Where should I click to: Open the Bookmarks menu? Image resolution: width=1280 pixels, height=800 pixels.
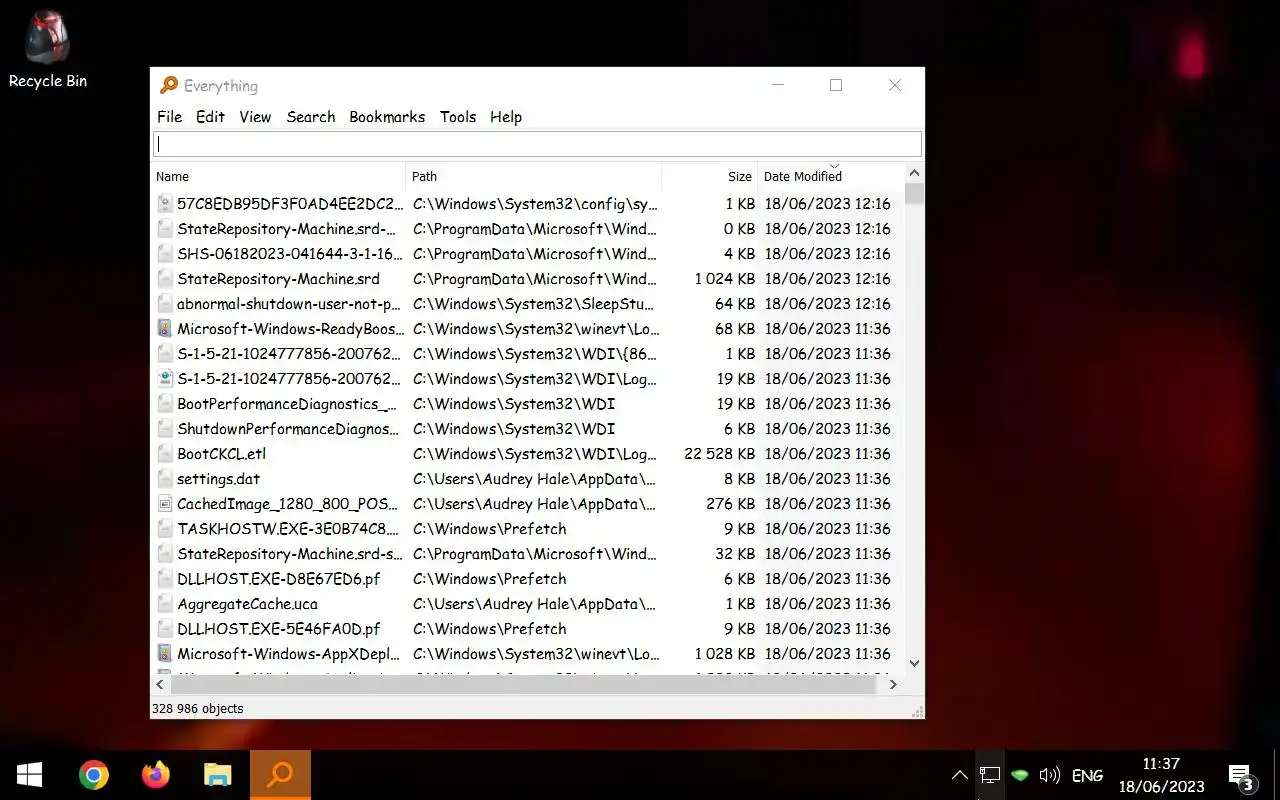pyautogui.click(x=387, y=117)
